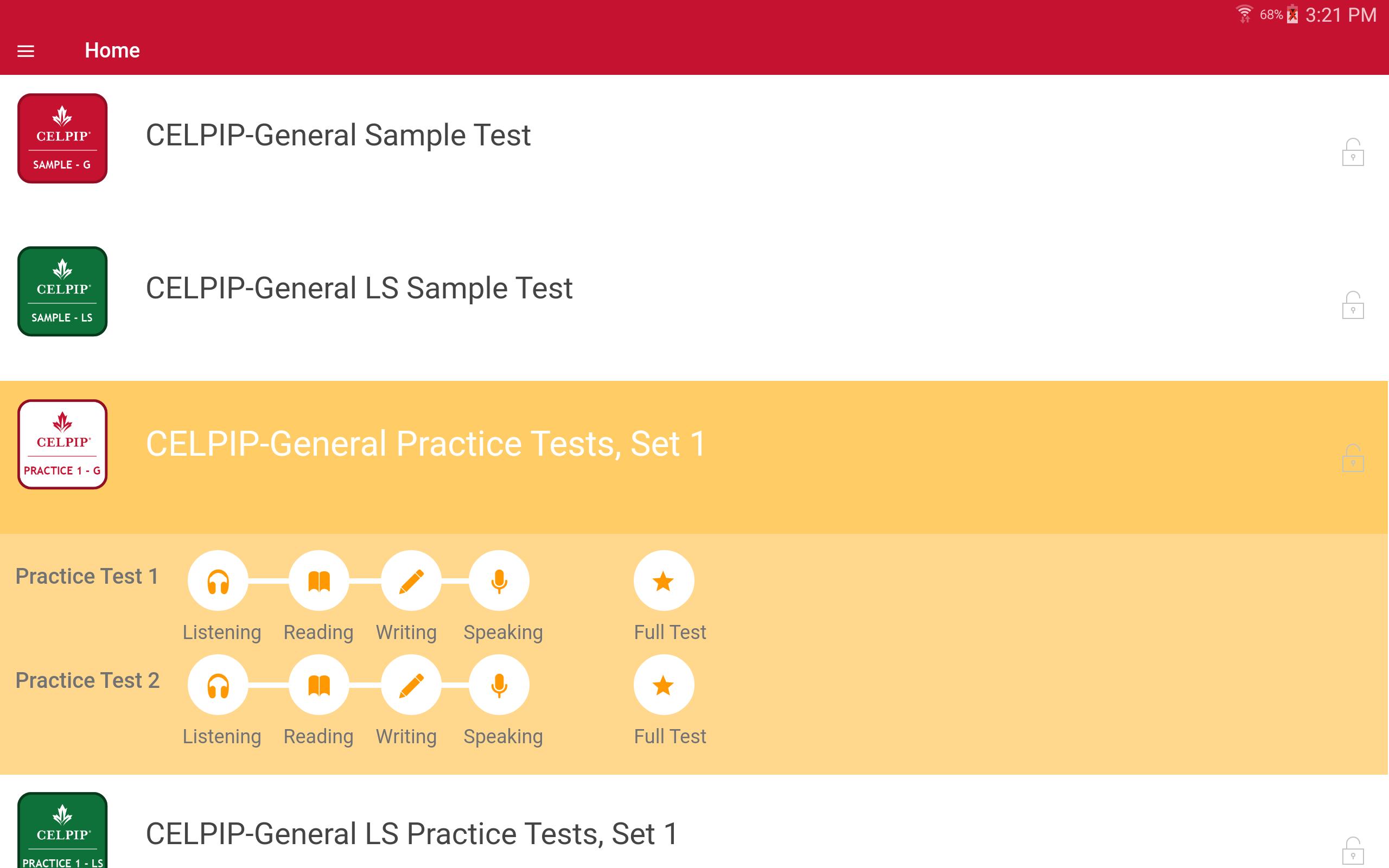Expand CELPIP-General LS Practice Tests, Set 1
1389x868 pixels.
coord(411,834)
